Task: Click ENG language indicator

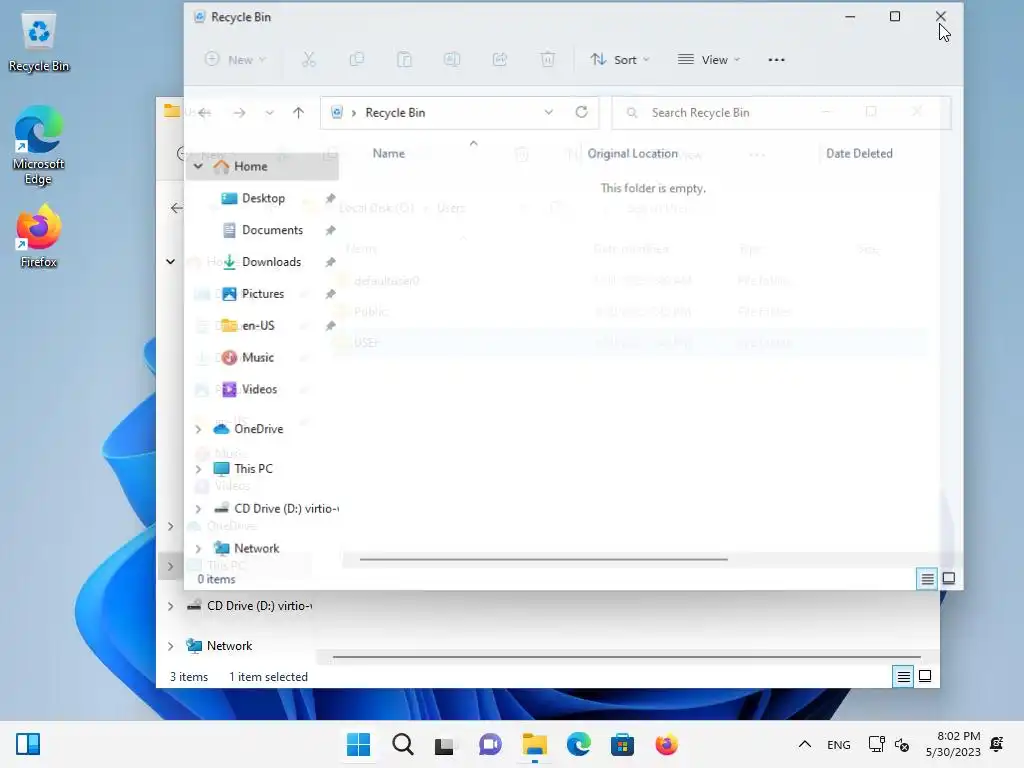Action: pyautogui.click(x=839, y=745)
